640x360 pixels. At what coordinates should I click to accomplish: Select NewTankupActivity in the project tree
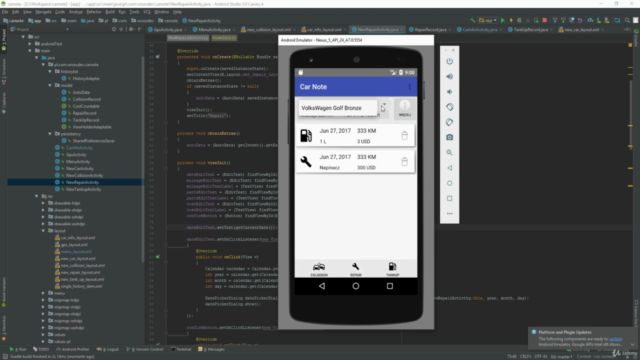[x=83, y=189]
